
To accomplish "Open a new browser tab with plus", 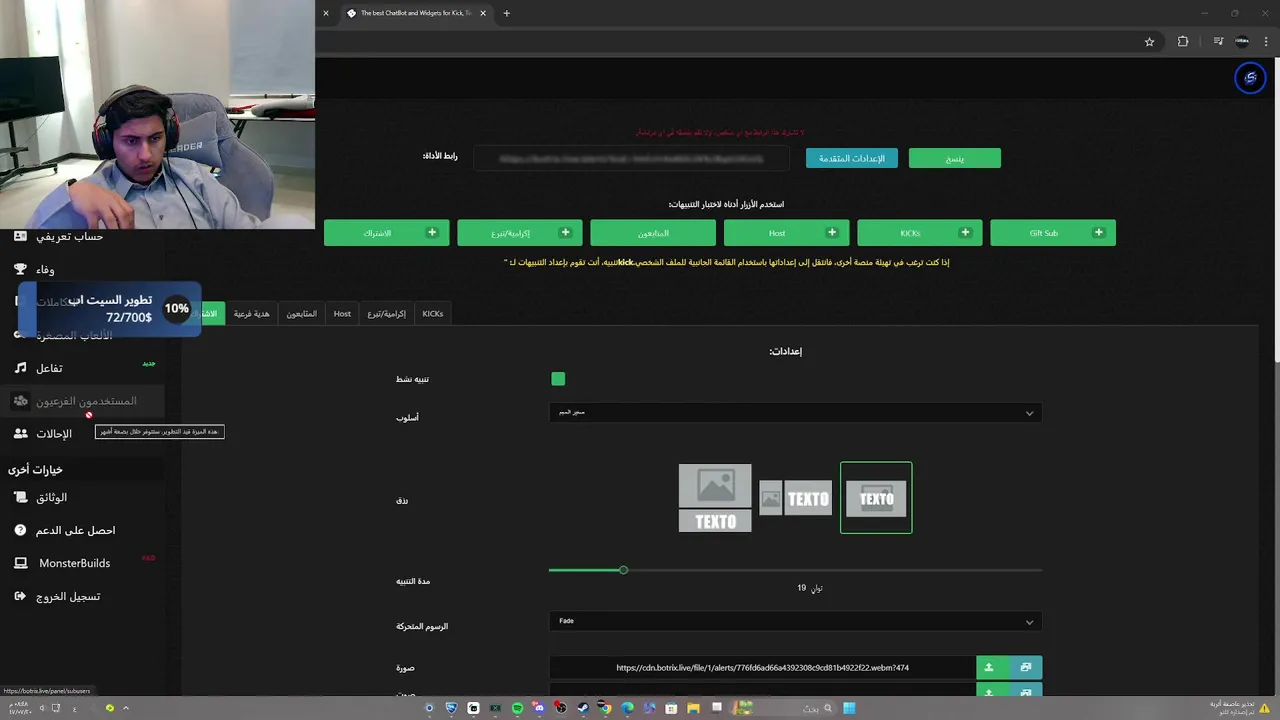I will tap(506, 13).
